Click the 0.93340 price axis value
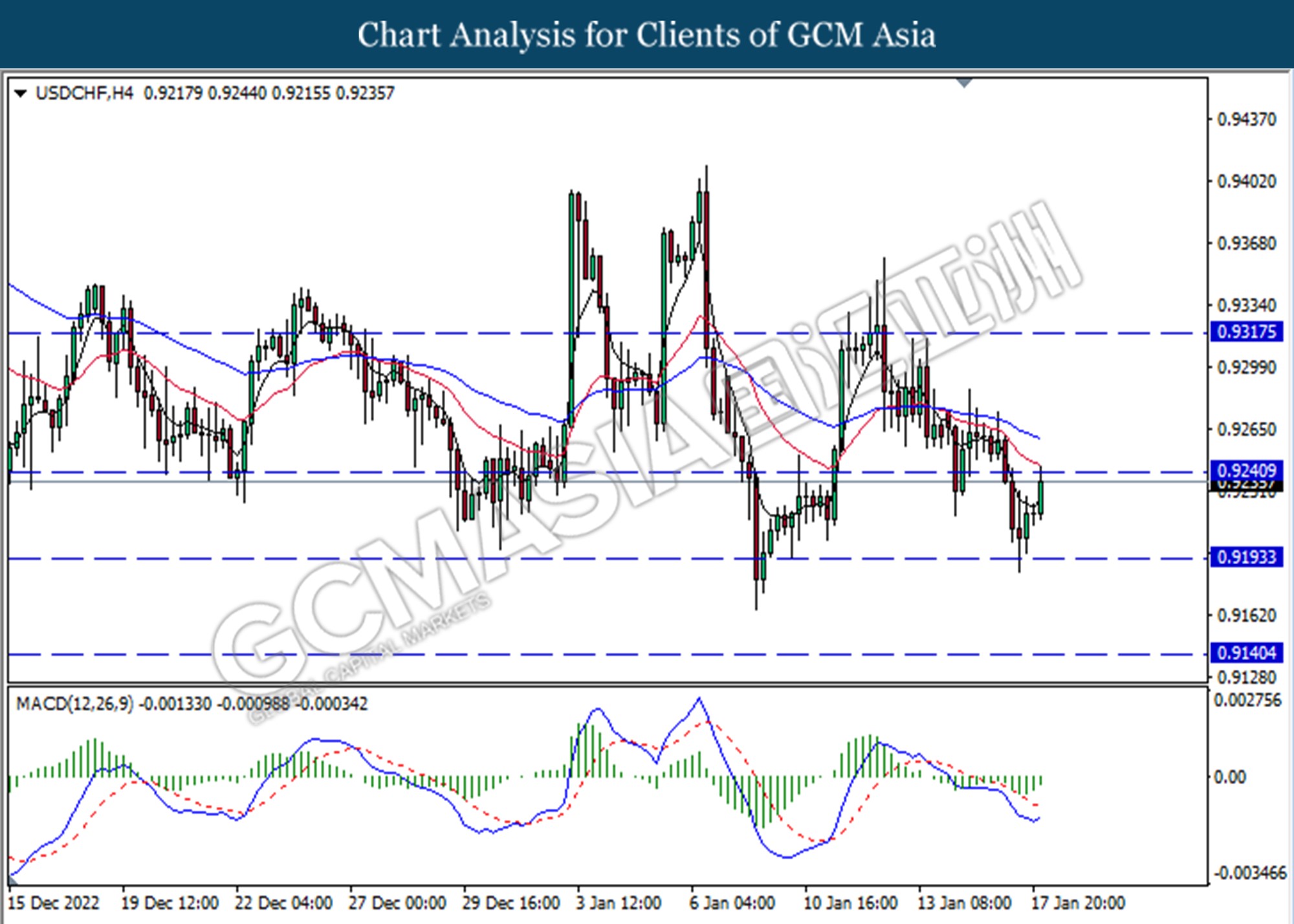1294x924 pixels. (x=1247, y=305)
